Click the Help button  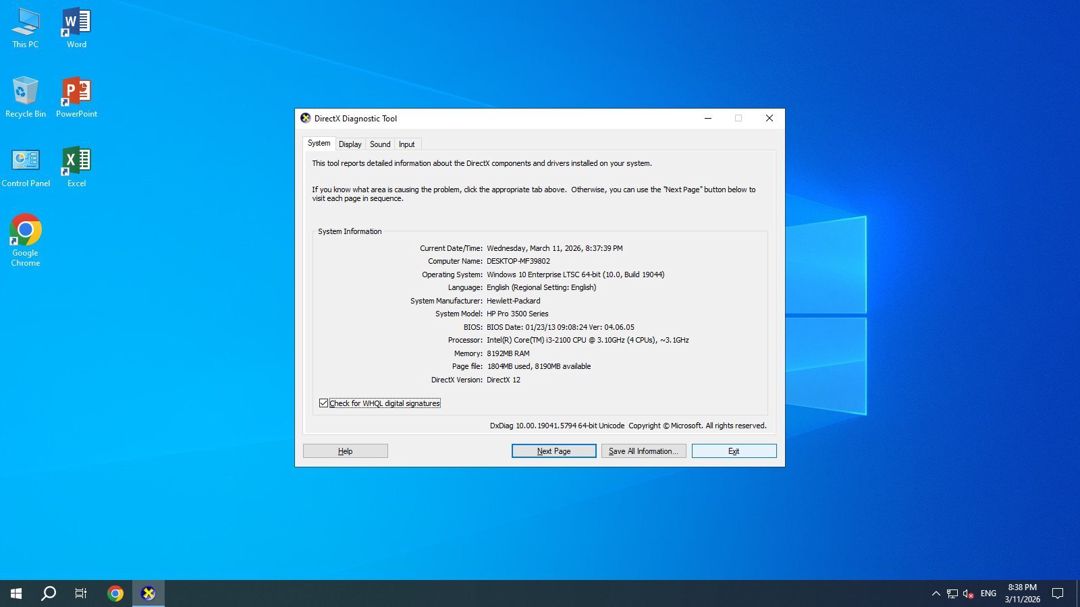(345, 451)
